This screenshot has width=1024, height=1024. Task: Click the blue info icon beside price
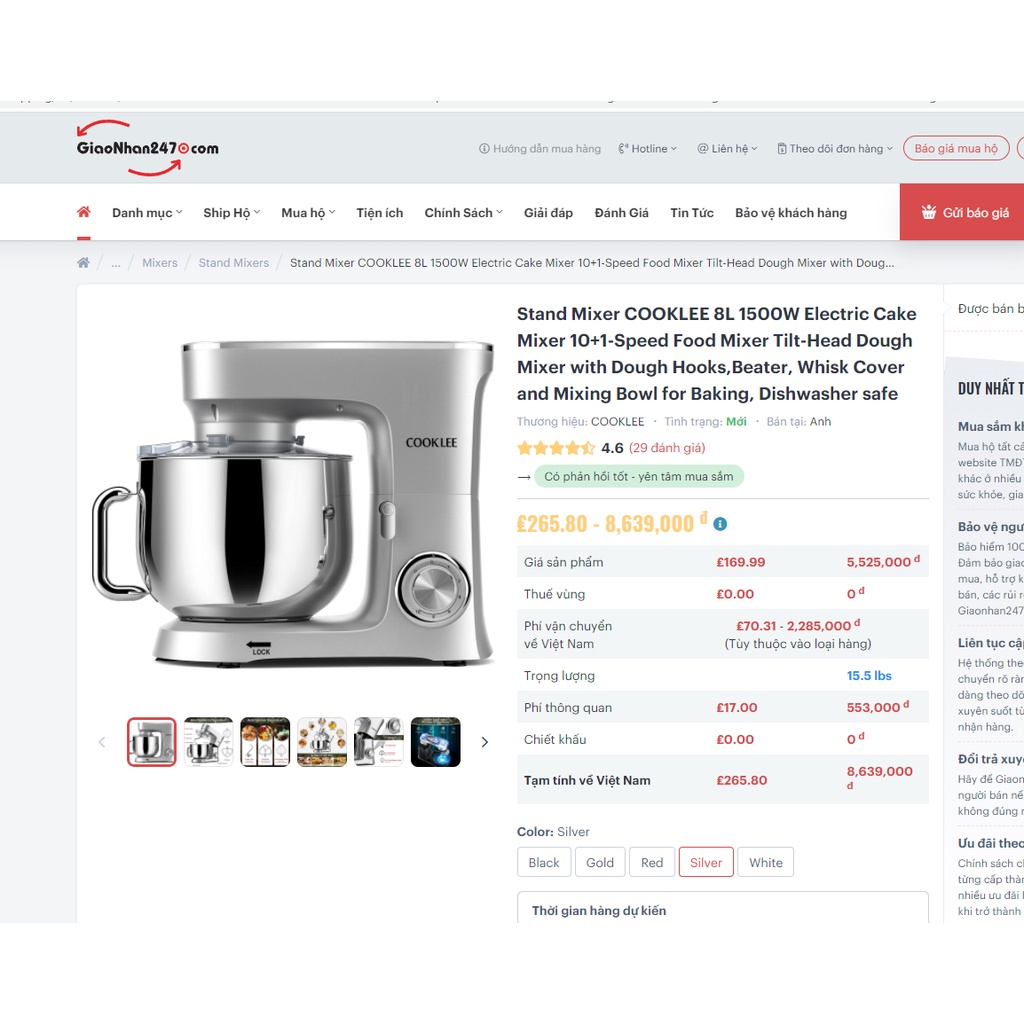pos(720,524)
